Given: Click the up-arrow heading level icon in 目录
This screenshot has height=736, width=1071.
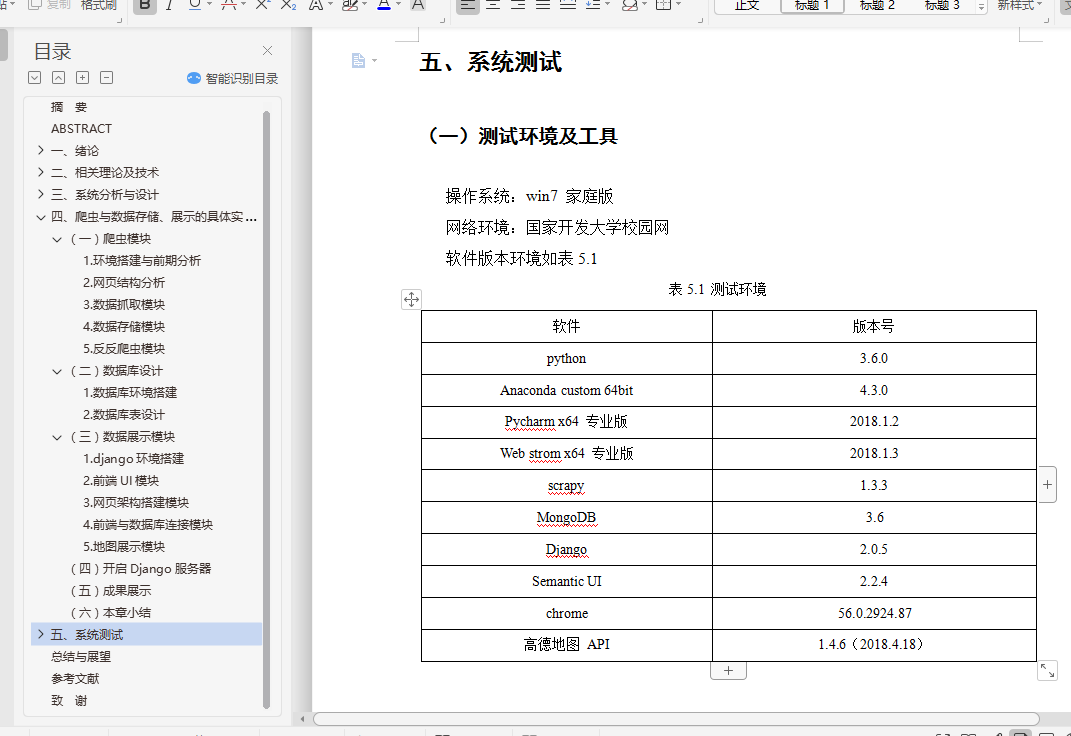Looking at the screenshot, I should [59, 78].
